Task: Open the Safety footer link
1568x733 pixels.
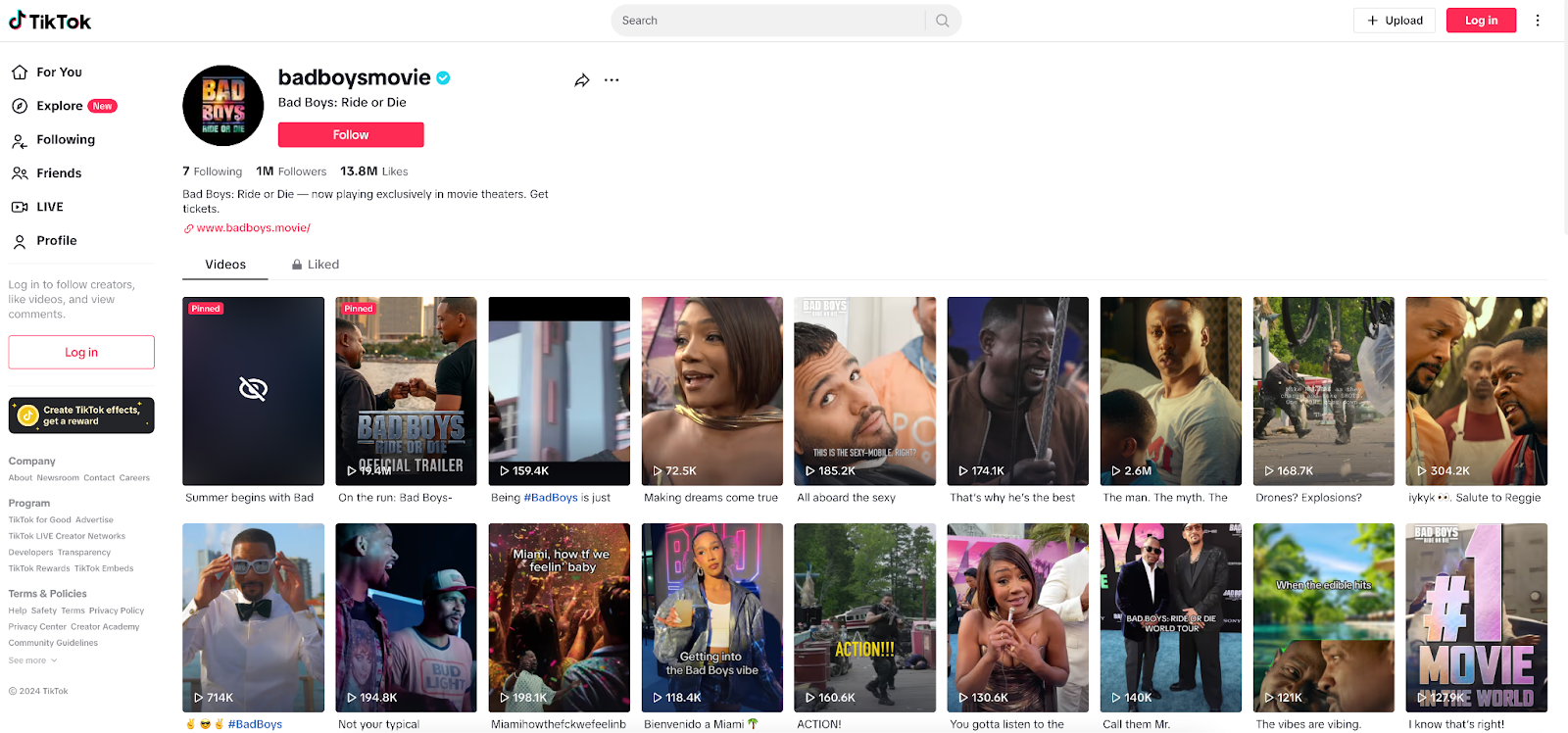Action: point(44,611)
